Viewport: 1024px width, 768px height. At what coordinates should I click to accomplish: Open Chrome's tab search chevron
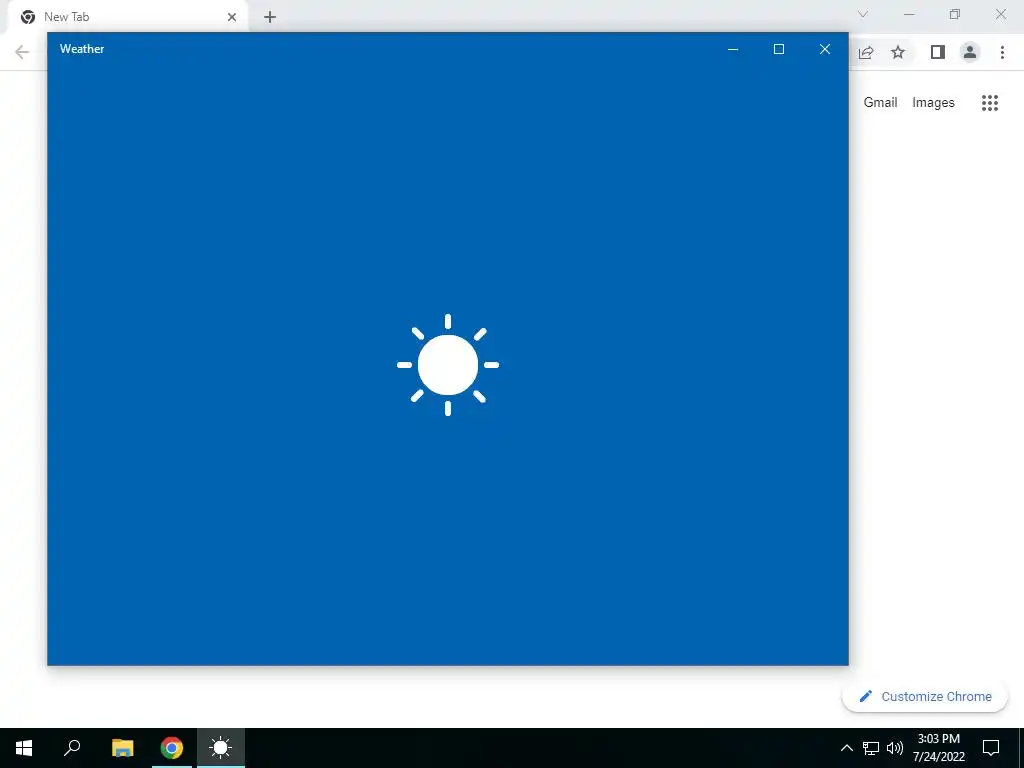863,14
